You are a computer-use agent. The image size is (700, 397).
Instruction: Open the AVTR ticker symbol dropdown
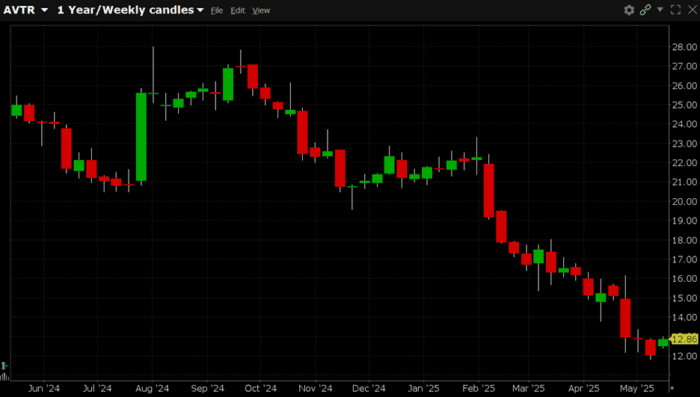(25, 10)
